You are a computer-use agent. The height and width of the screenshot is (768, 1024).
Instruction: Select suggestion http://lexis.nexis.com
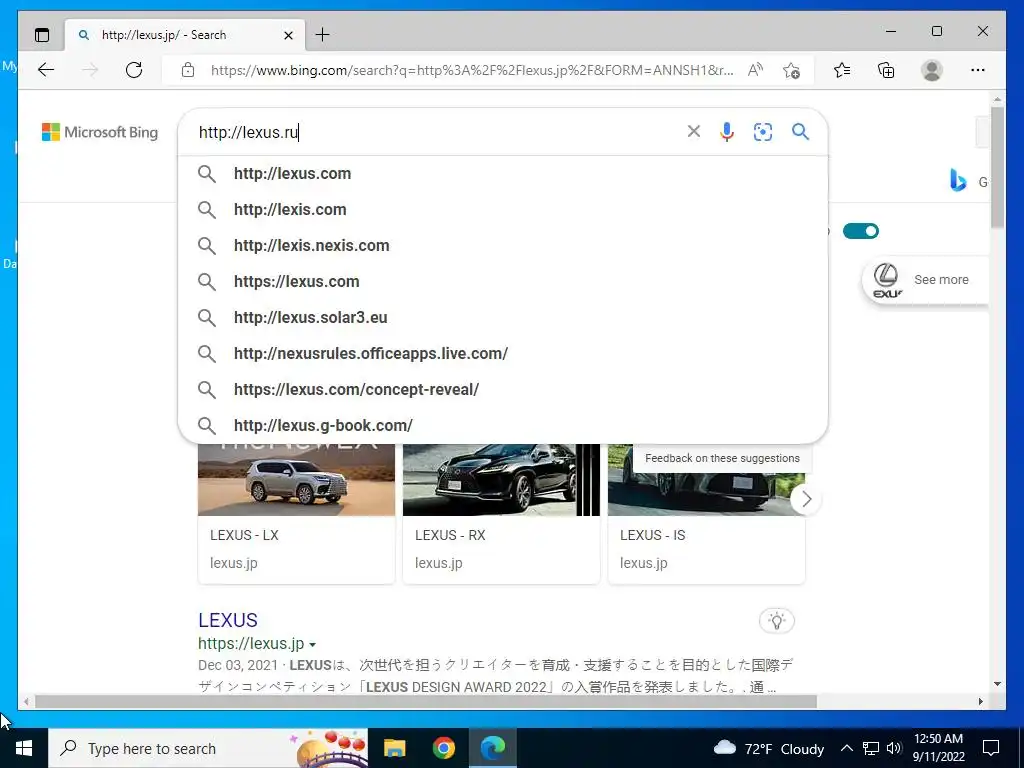coord(503,246)
